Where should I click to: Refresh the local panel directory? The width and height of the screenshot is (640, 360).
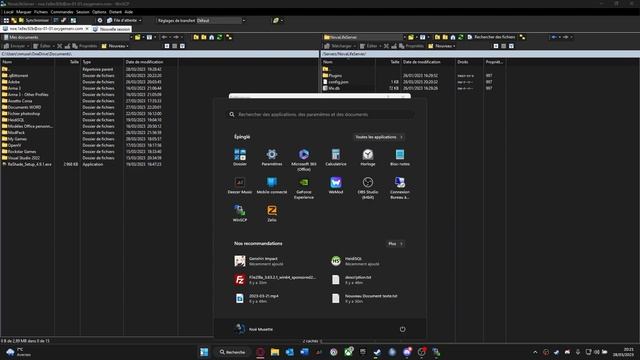point(220,37)
